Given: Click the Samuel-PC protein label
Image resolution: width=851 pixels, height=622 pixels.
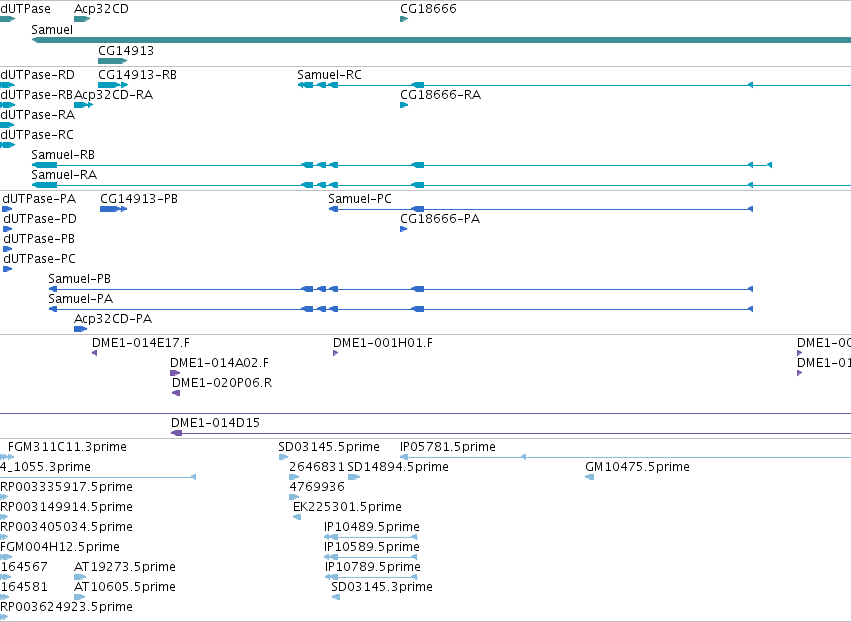Looking at the screenshot, I should coord(360,199).
